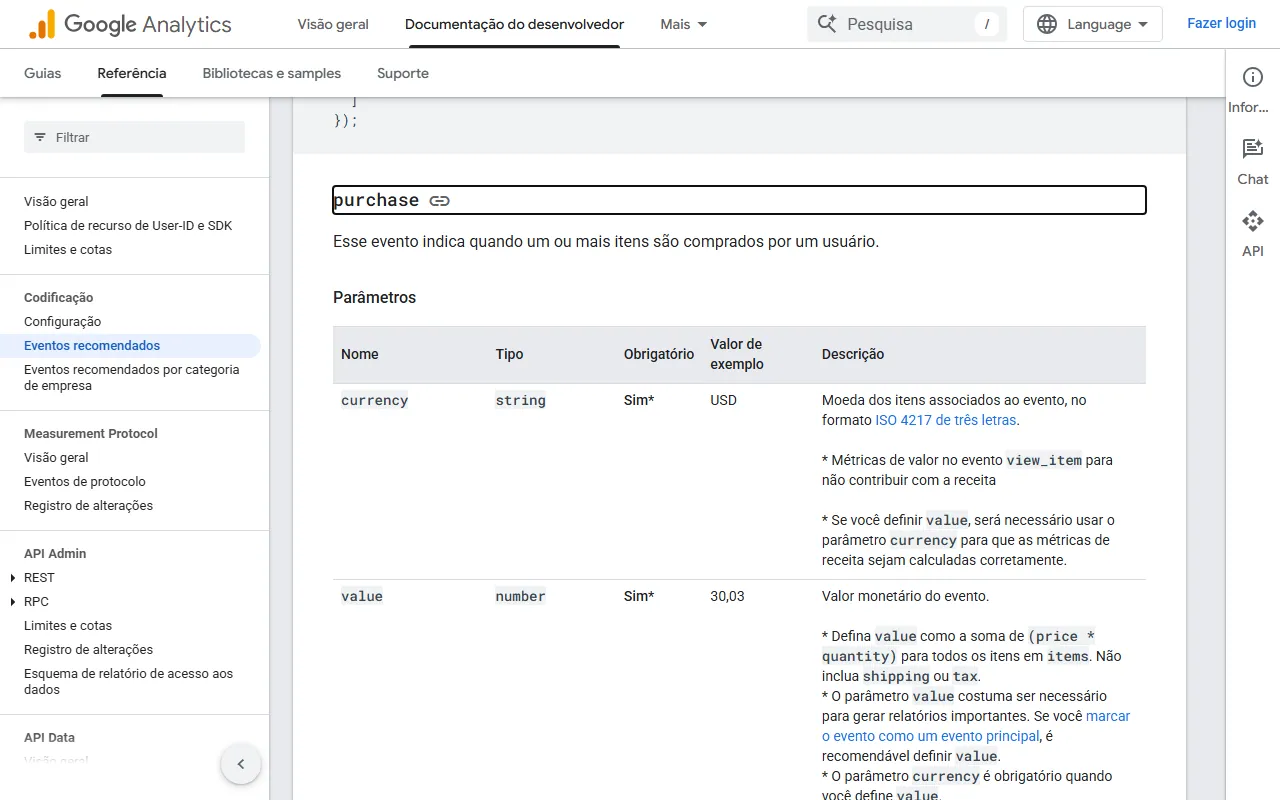Click into the Pesquisa search field
Screen dimensions: 1280x800
pyautogui.click(x=906, y=24)
